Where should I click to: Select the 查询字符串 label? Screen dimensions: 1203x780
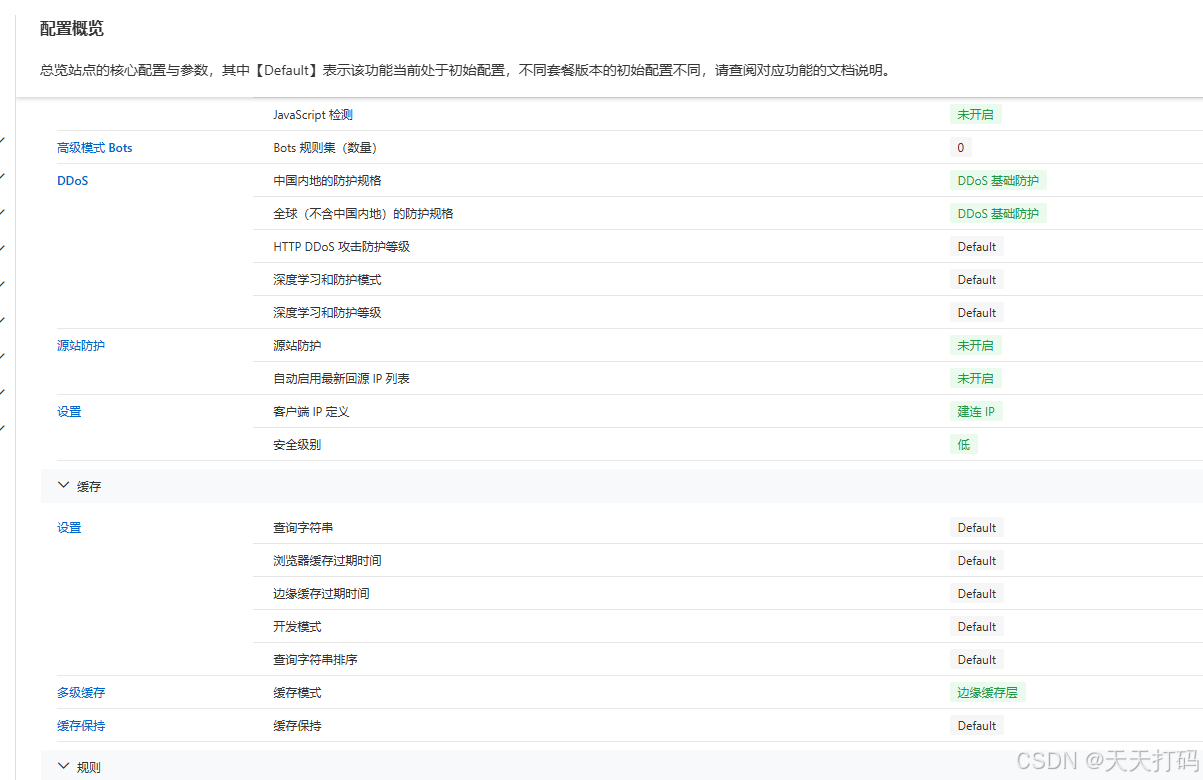point(303,528)
